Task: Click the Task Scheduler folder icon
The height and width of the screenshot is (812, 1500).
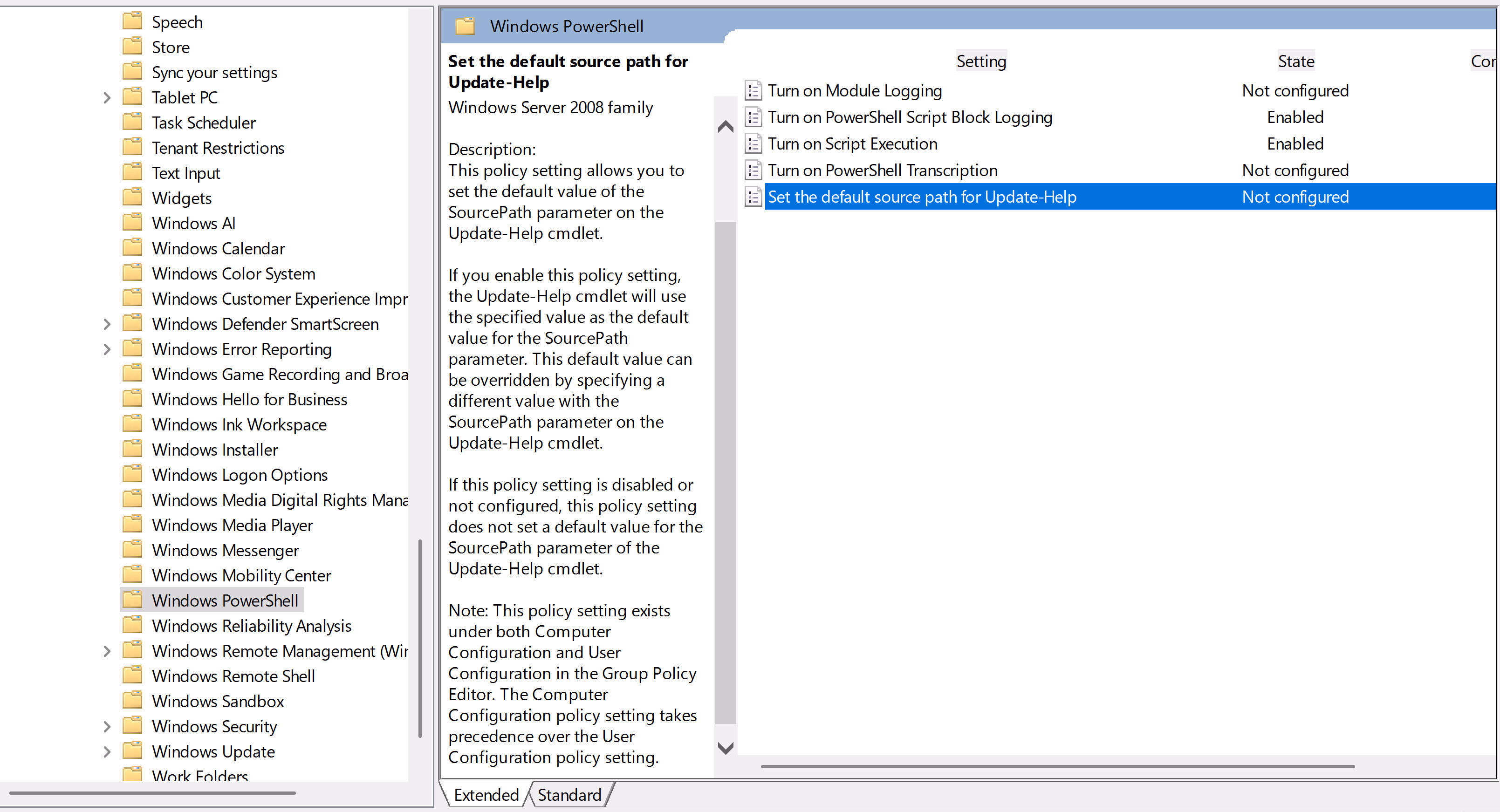Action: click(133, 122)
